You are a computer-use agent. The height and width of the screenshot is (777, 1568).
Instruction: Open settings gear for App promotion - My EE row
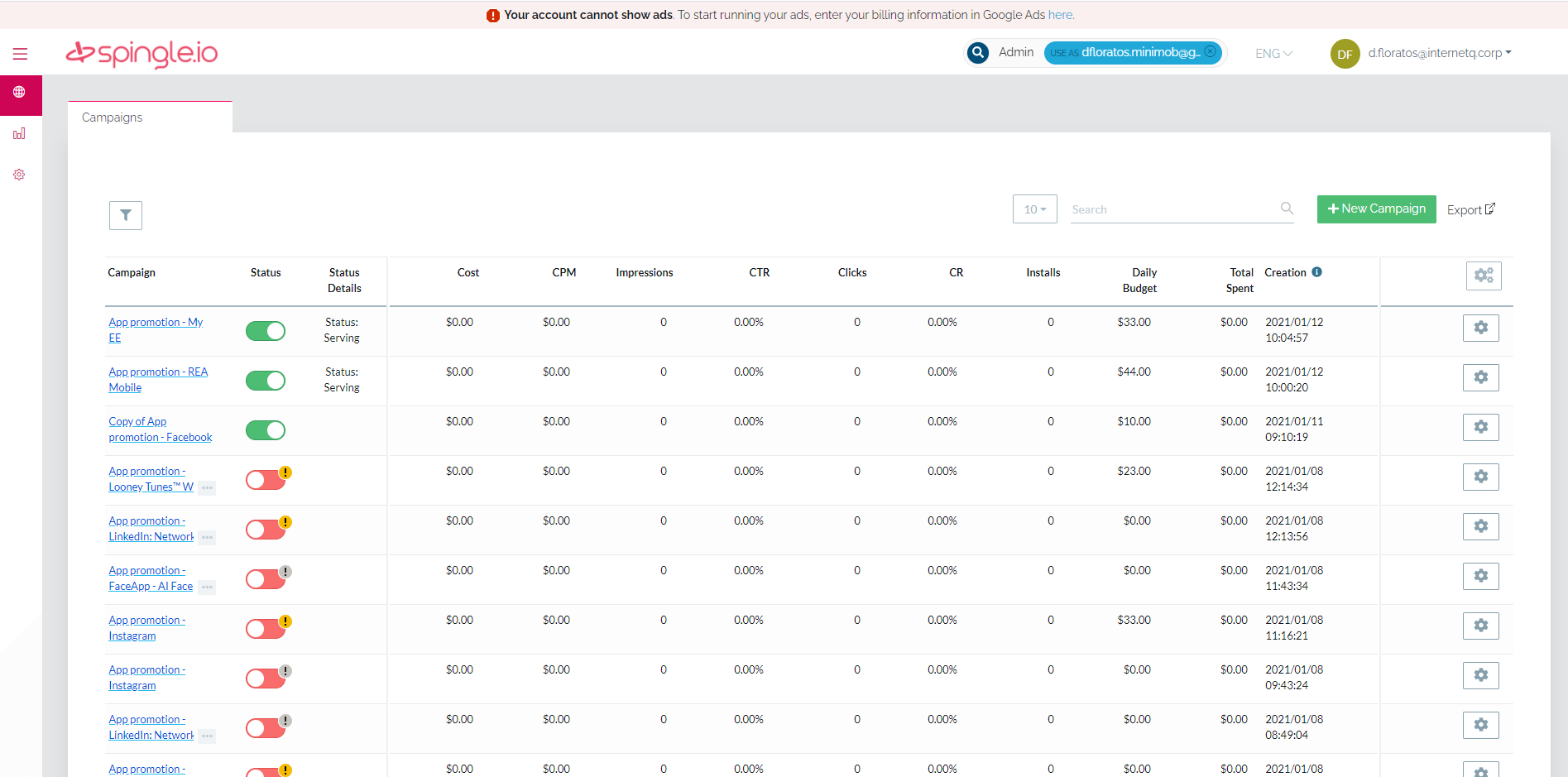coord(1480,327)
